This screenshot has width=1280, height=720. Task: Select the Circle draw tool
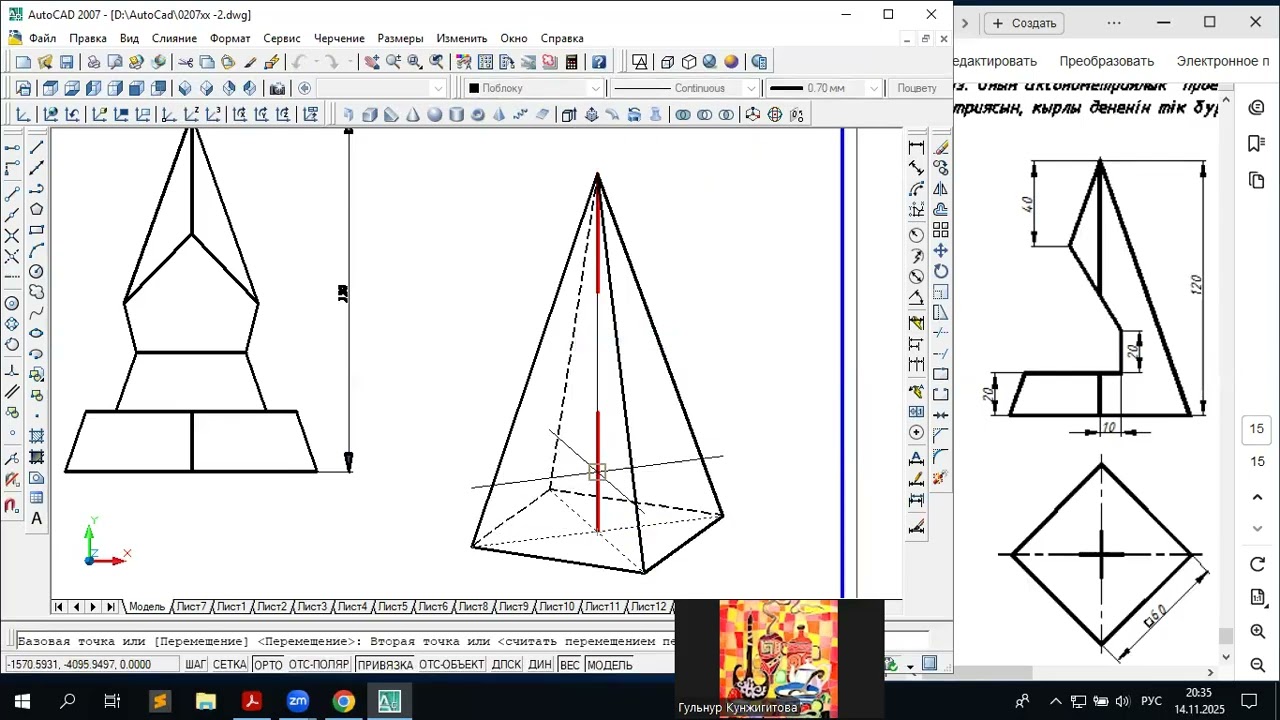[37, 271]
